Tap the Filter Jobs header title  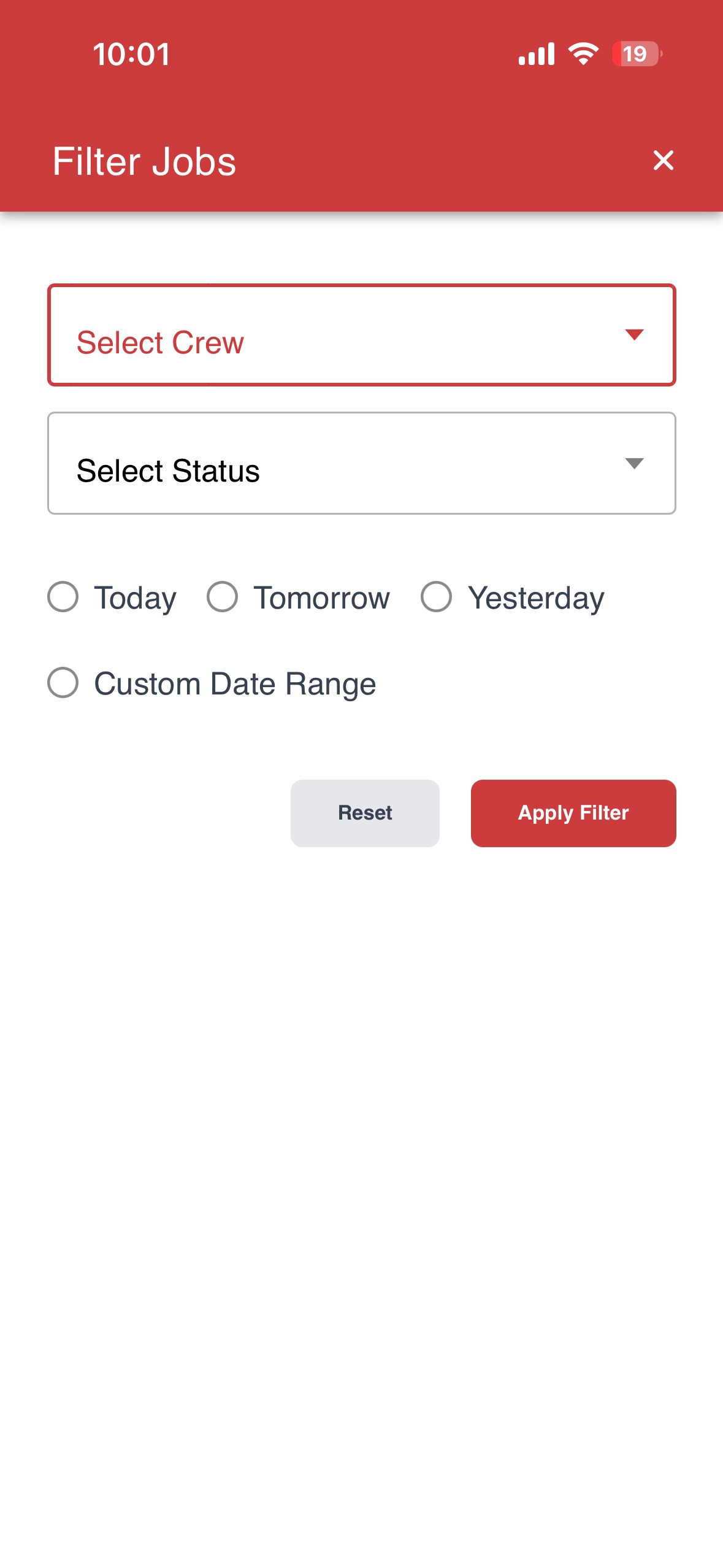click(144, 161)
